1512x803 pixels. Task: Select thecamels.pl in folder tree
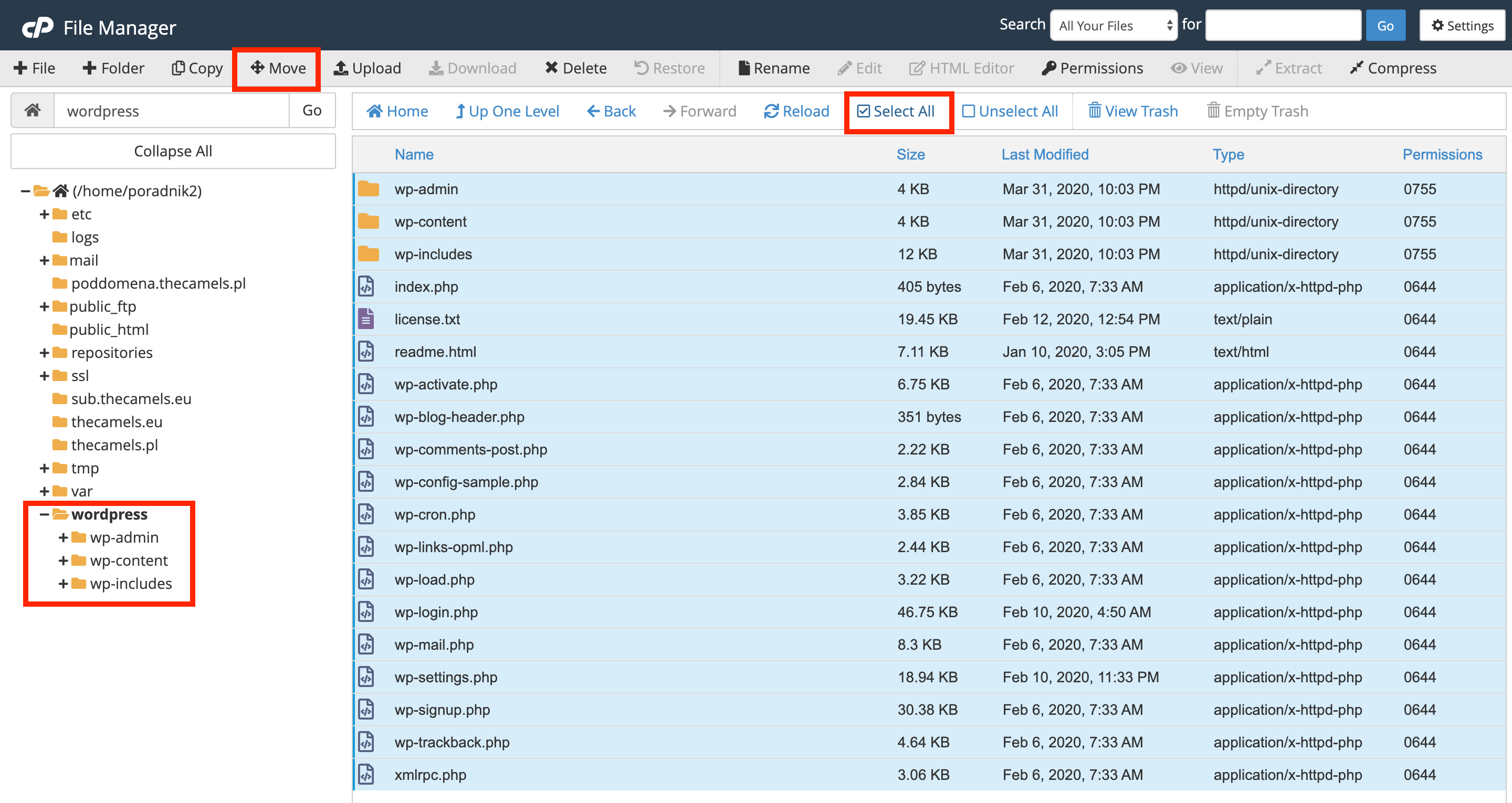114,445
